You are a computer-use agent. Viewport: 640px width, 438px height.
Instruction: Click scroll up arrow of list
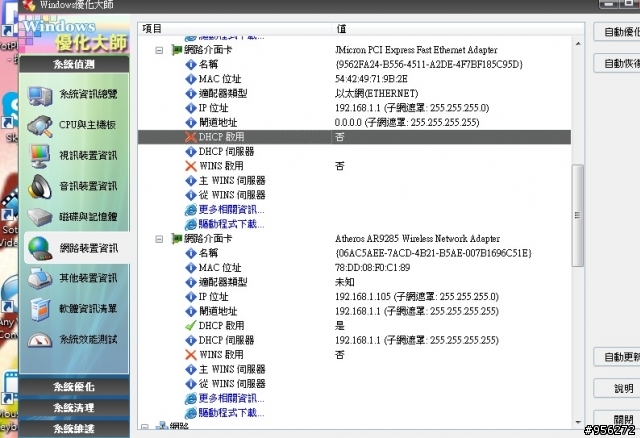[578, 43]
